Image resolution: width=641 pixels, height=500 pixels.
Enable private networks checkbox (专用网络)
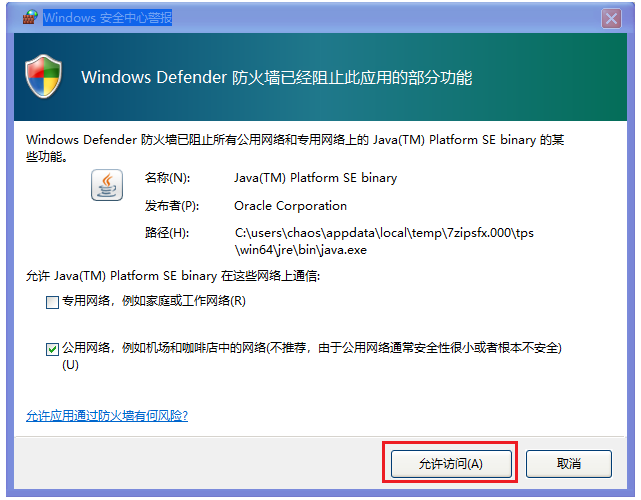point(52,303)
